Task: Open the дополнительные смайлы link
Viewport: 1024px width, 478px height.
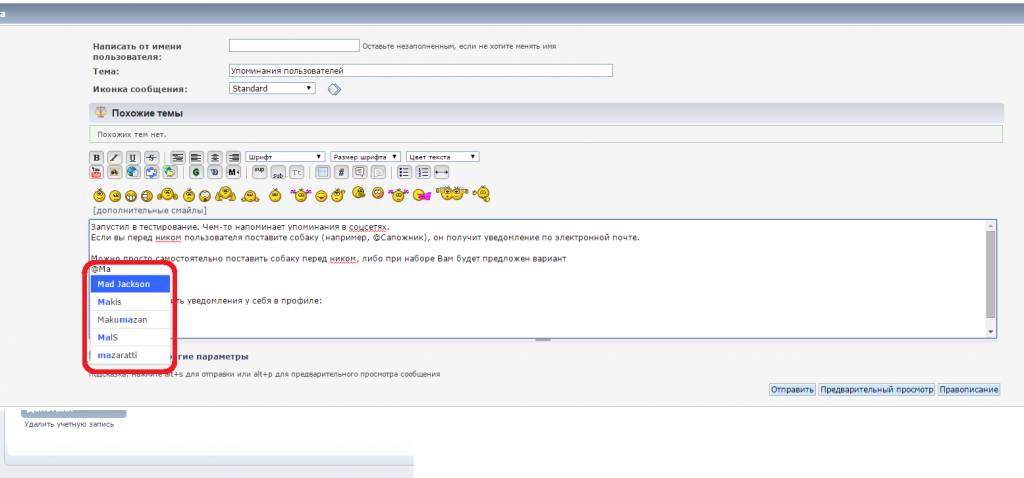Action: pos(150,210)
